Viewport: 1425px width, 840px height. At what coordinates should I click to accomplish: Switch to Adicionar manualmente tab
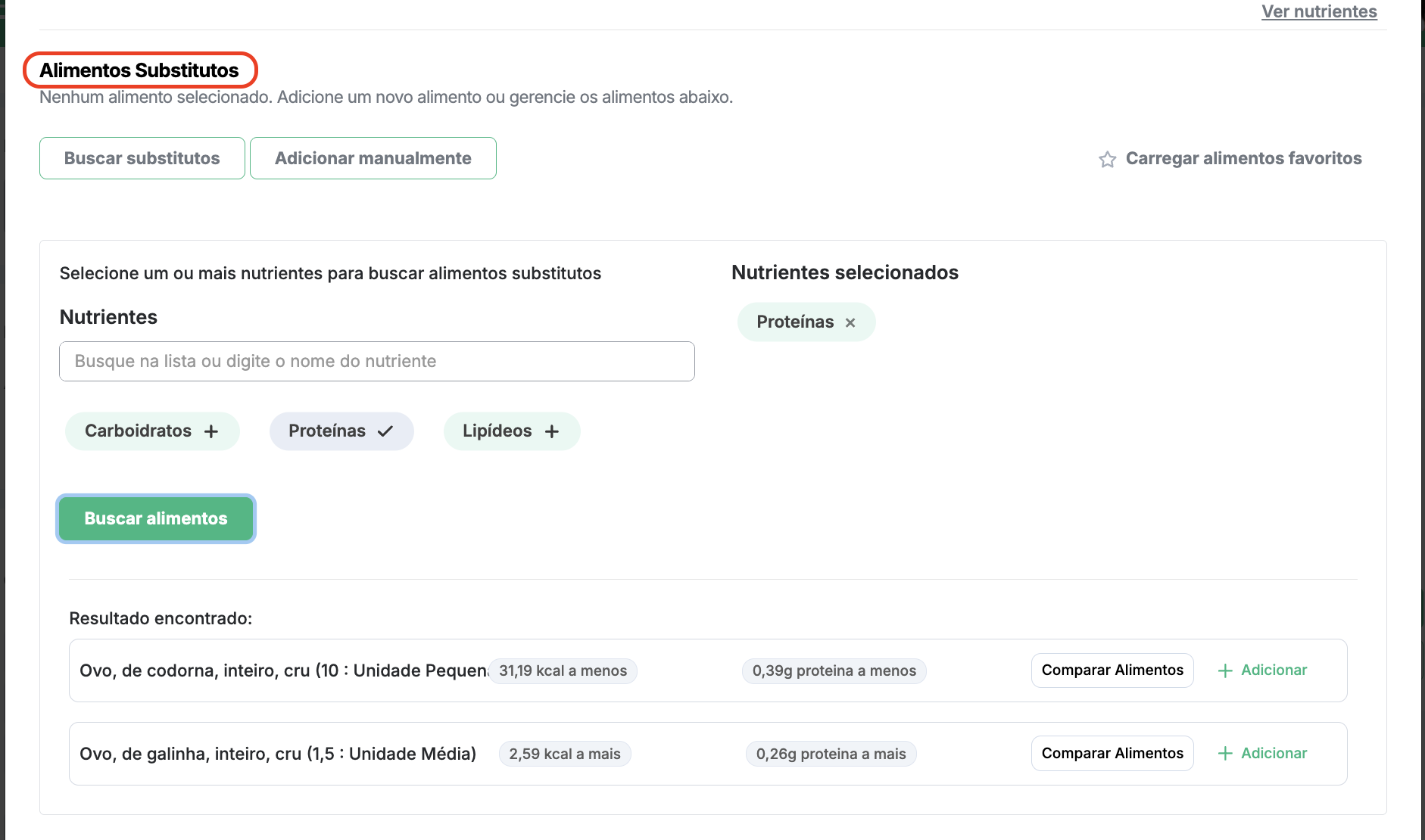pos(373,158)
